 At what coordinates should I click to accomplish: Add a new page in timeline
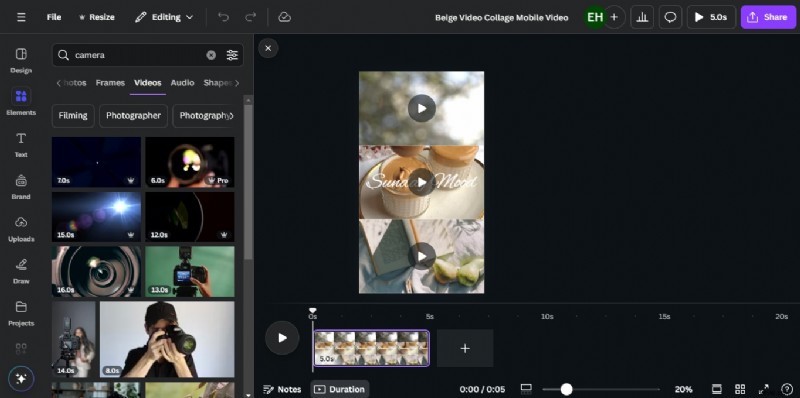click(x=465, y=348)
